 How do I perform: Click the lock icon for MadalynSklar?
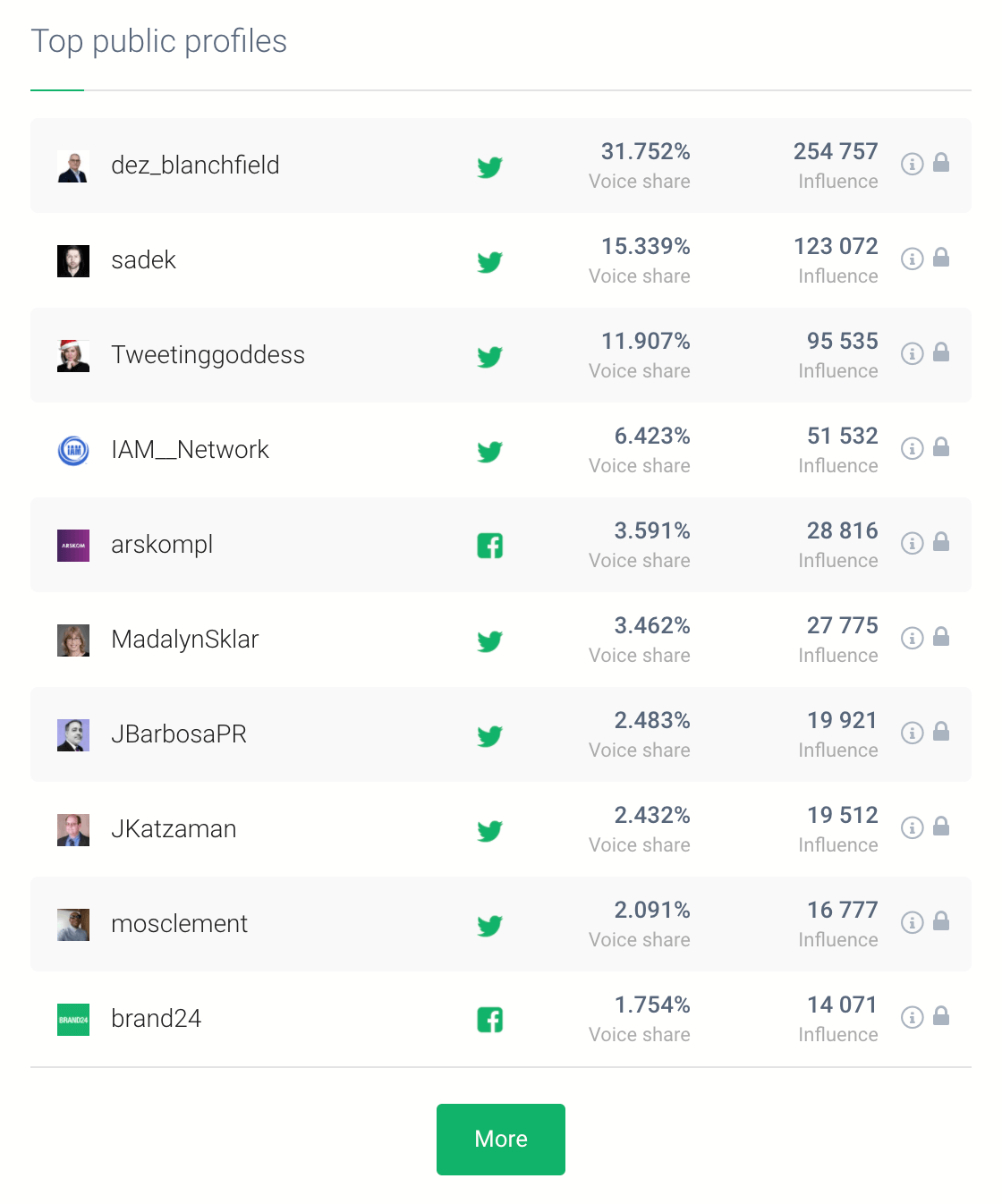click(941, 638)
